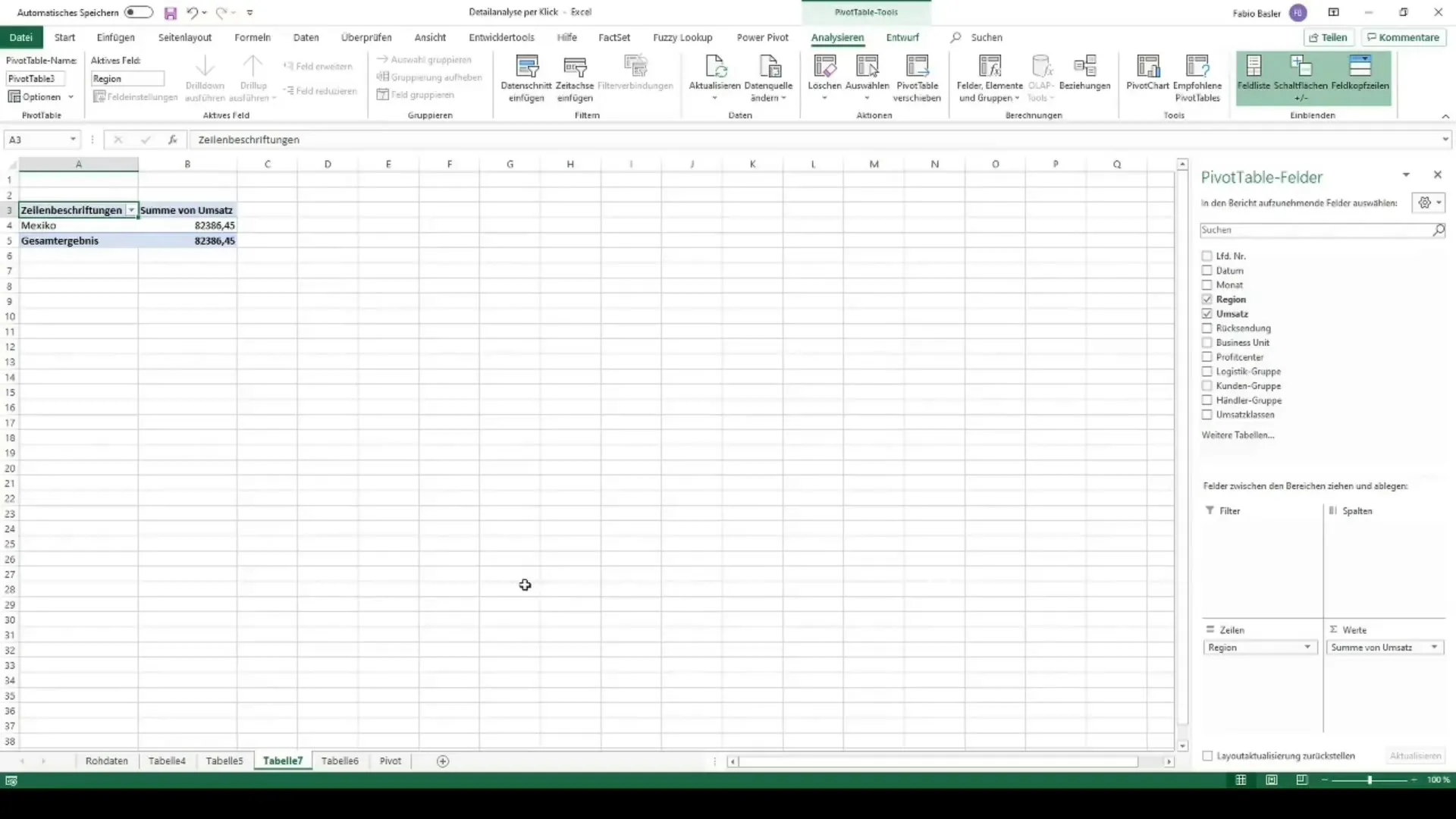Check the Business Unit field
Viewport: 1456px width, 819px height.
click(1207, 343)
